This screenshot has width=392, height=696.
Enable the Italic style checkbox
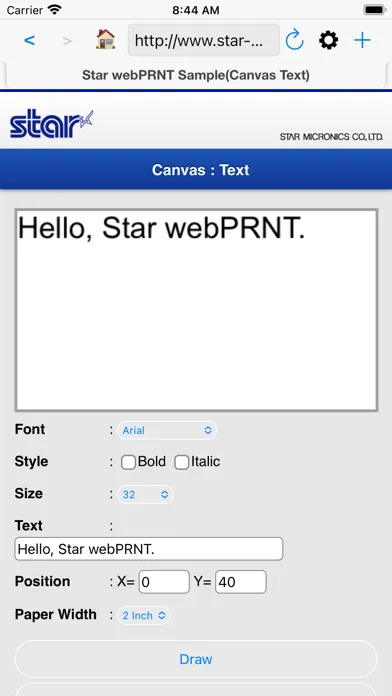point(182,463)
